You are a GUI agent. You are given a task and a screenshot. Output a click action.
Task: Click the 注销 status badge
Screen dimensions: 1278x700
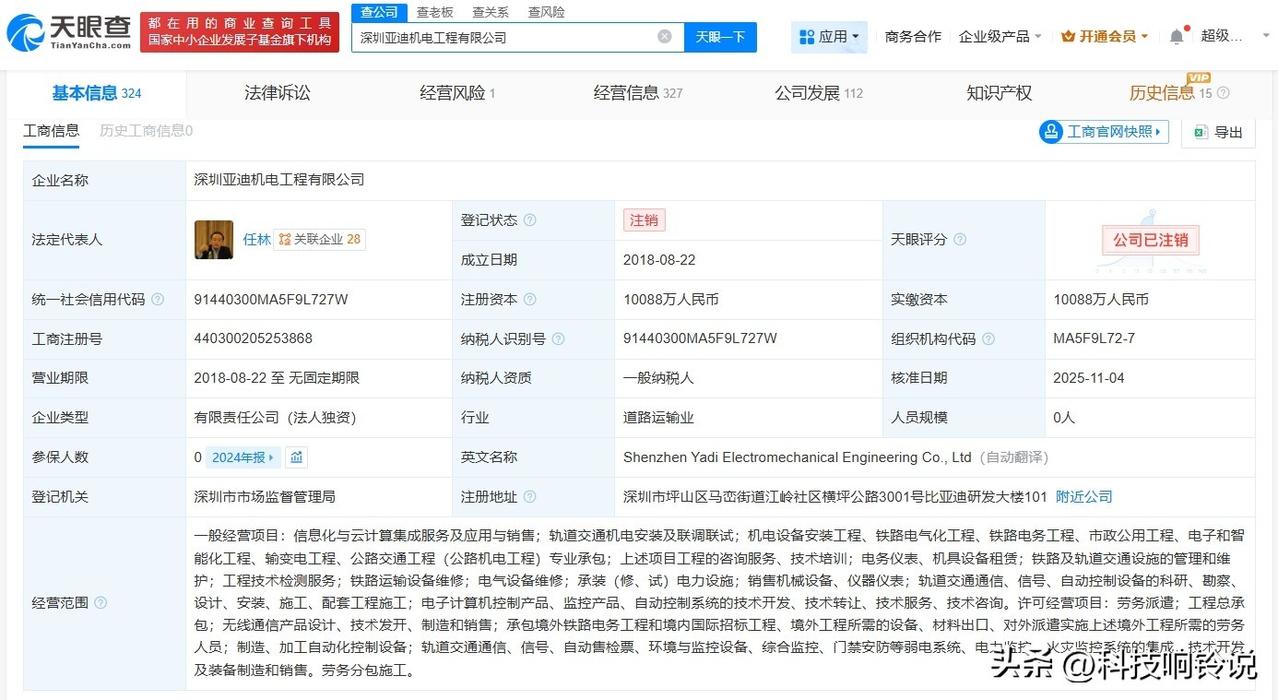[x=644, y=220]
